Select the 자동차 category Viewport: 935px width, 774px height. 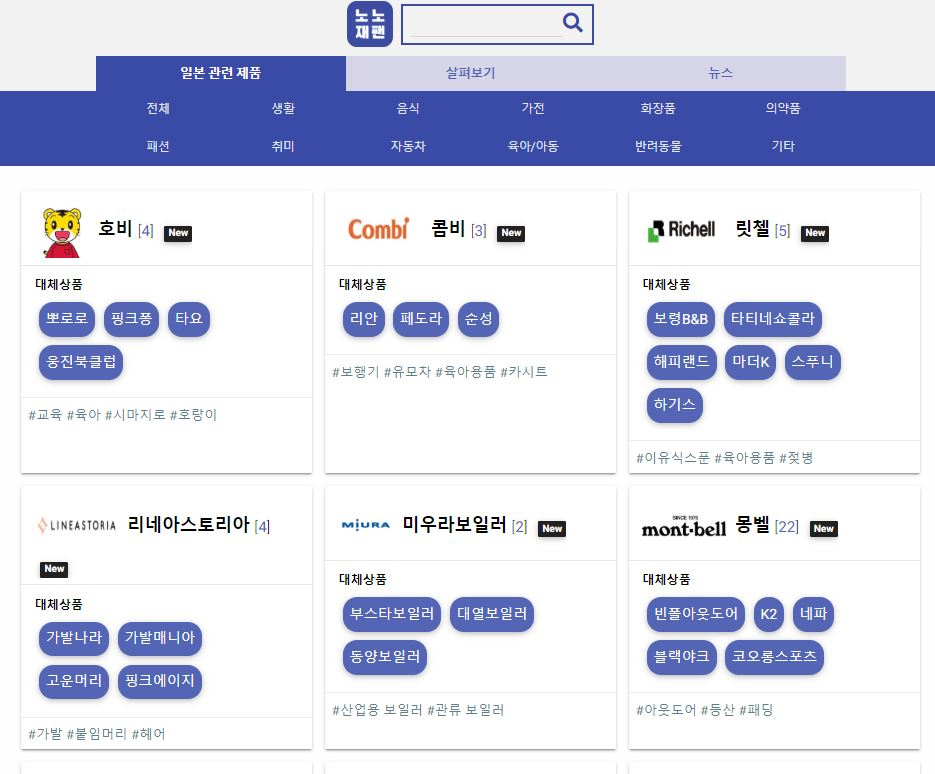click(408, 146)
